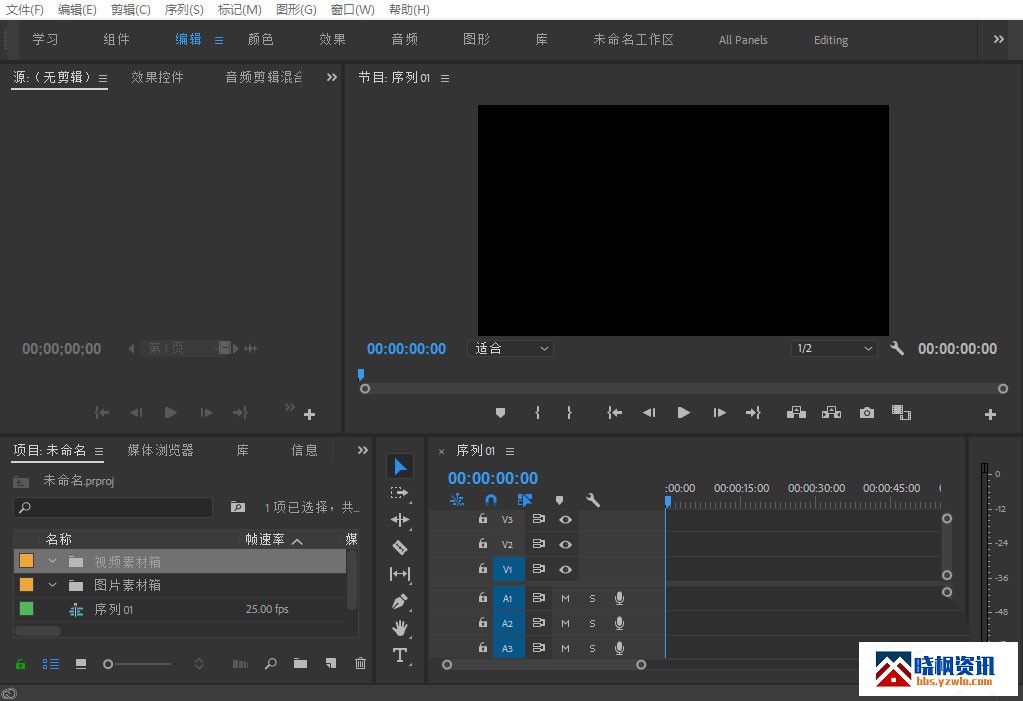
Task: Open the 窗口(W) menu
Action: [x=352, y=10]
